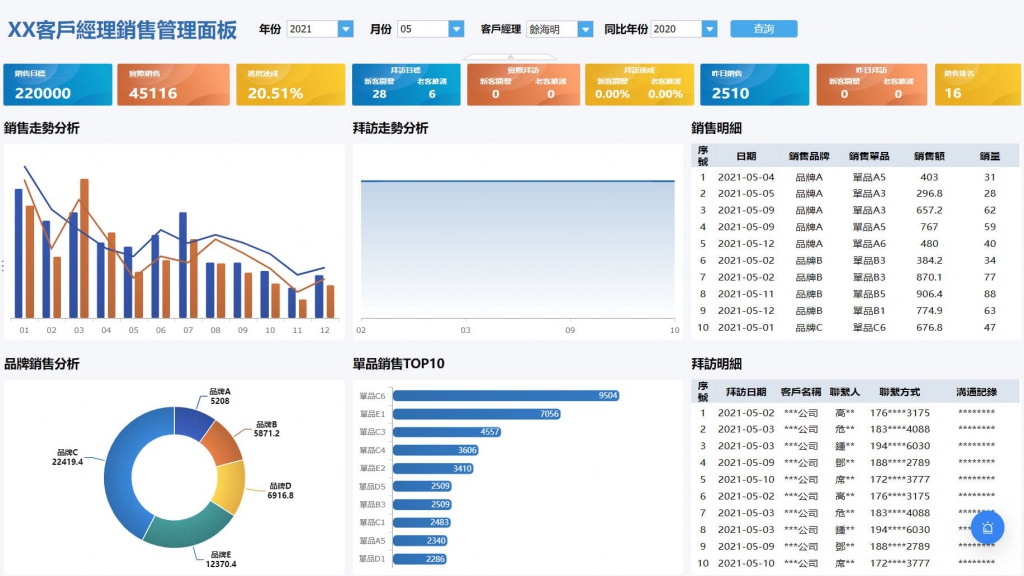Click the 單品A6 cell in row 5
The width and height of the screenshot is (1024, 576).
point(869,244)
